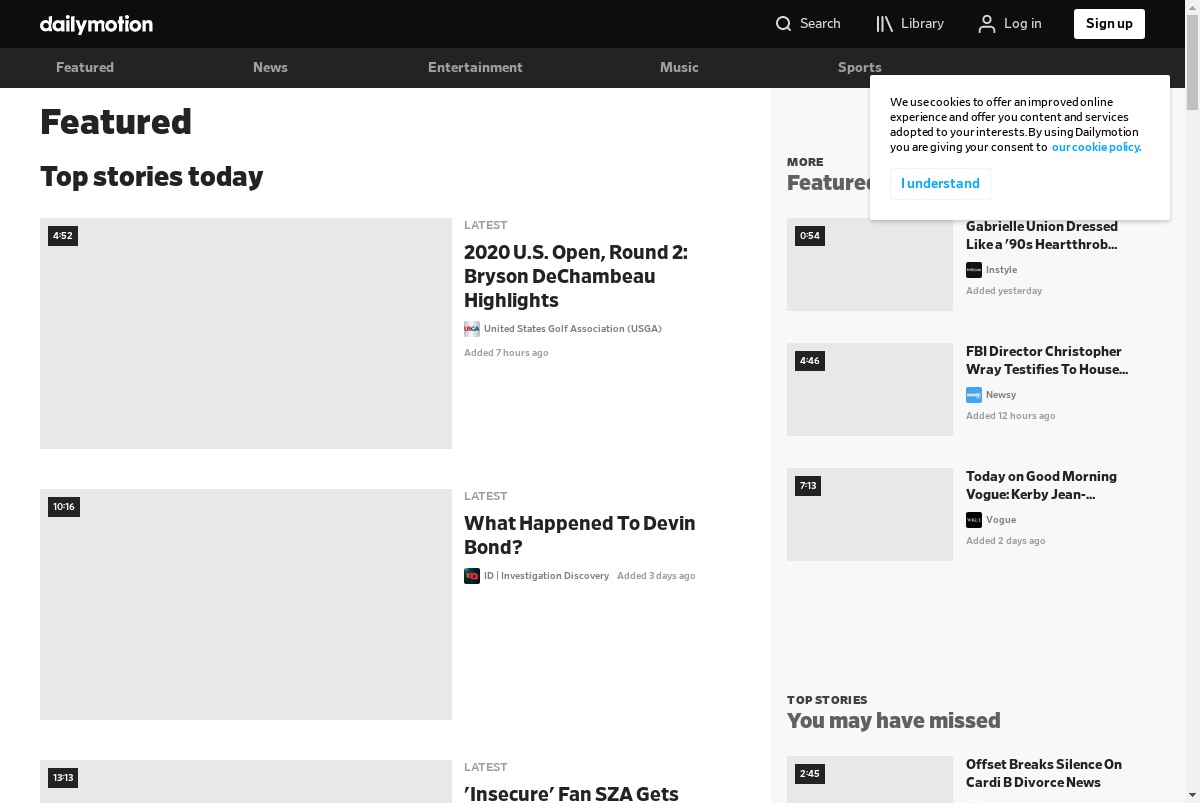Open the Instyle channel name
This screenshot has width=1200, height=803.
1001,270
